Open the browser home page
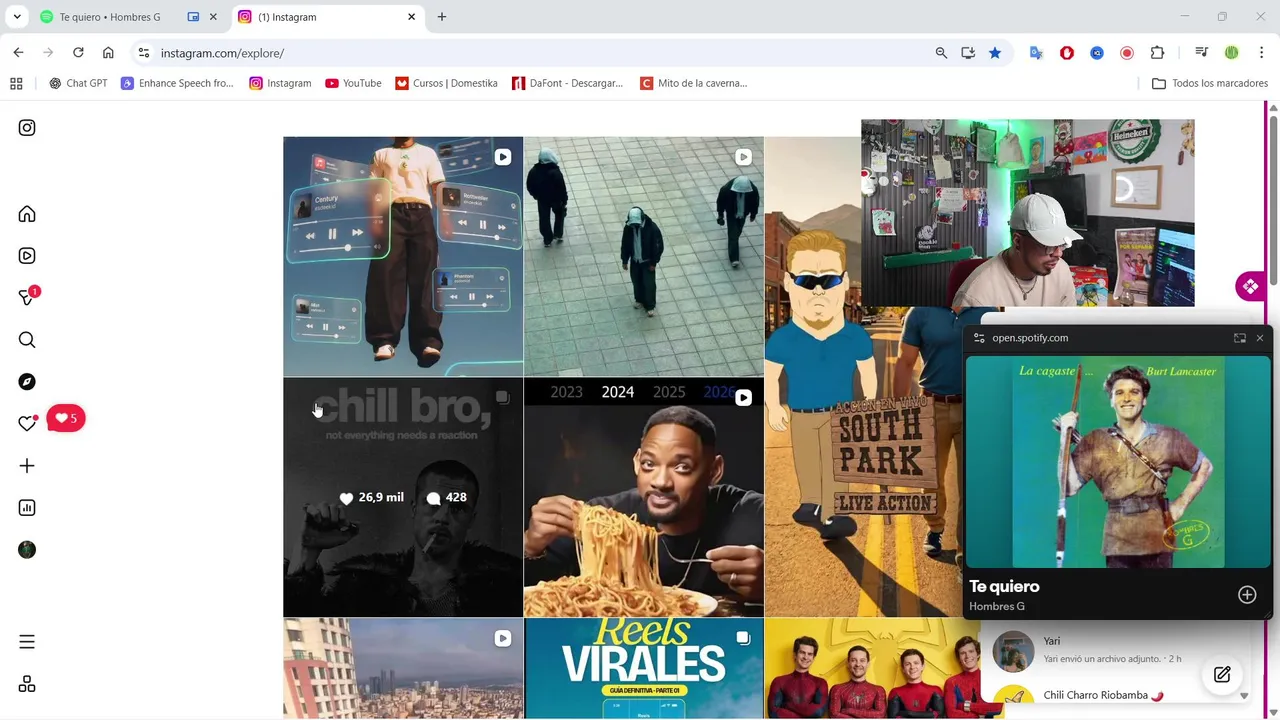 108,53
